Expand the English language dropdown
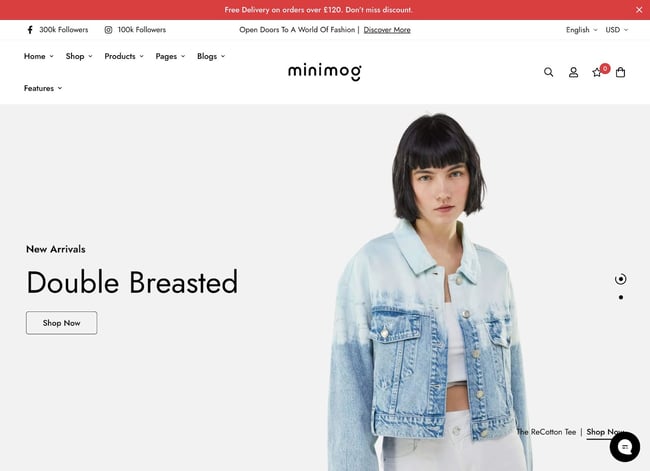Viewport: 650px width, 471px height. (x=582, y=30)
